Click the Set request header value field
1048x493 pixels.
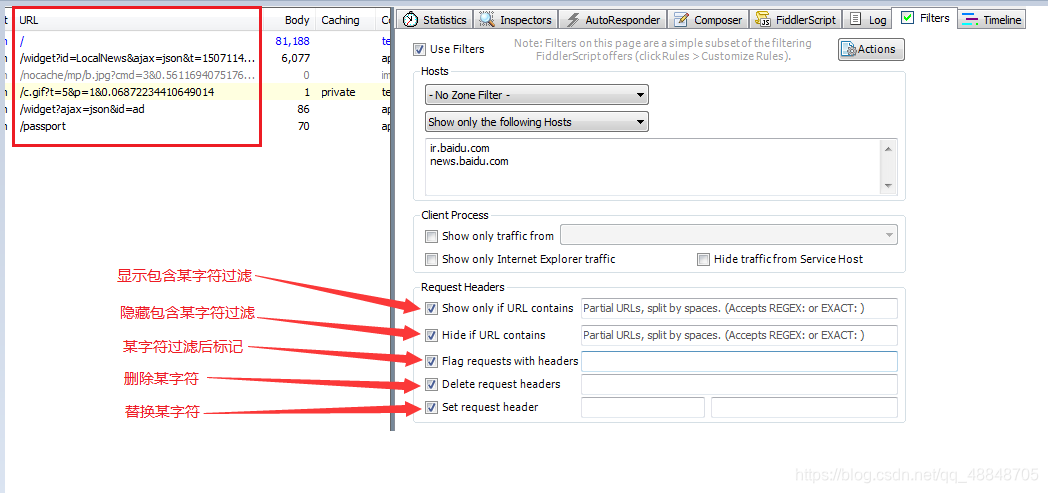804,407
